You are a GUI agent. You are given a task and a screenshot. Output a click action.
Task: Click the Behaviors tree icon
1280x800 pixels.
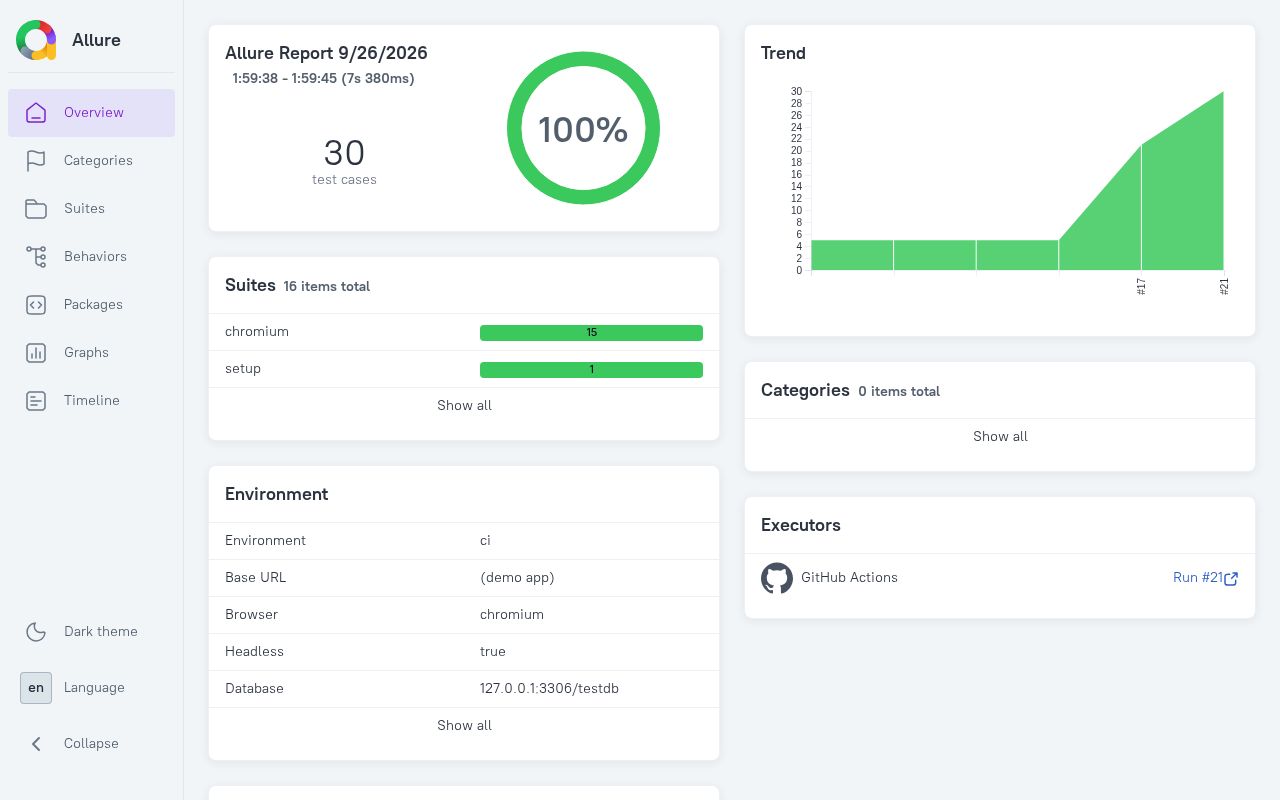tap(36, 256)
